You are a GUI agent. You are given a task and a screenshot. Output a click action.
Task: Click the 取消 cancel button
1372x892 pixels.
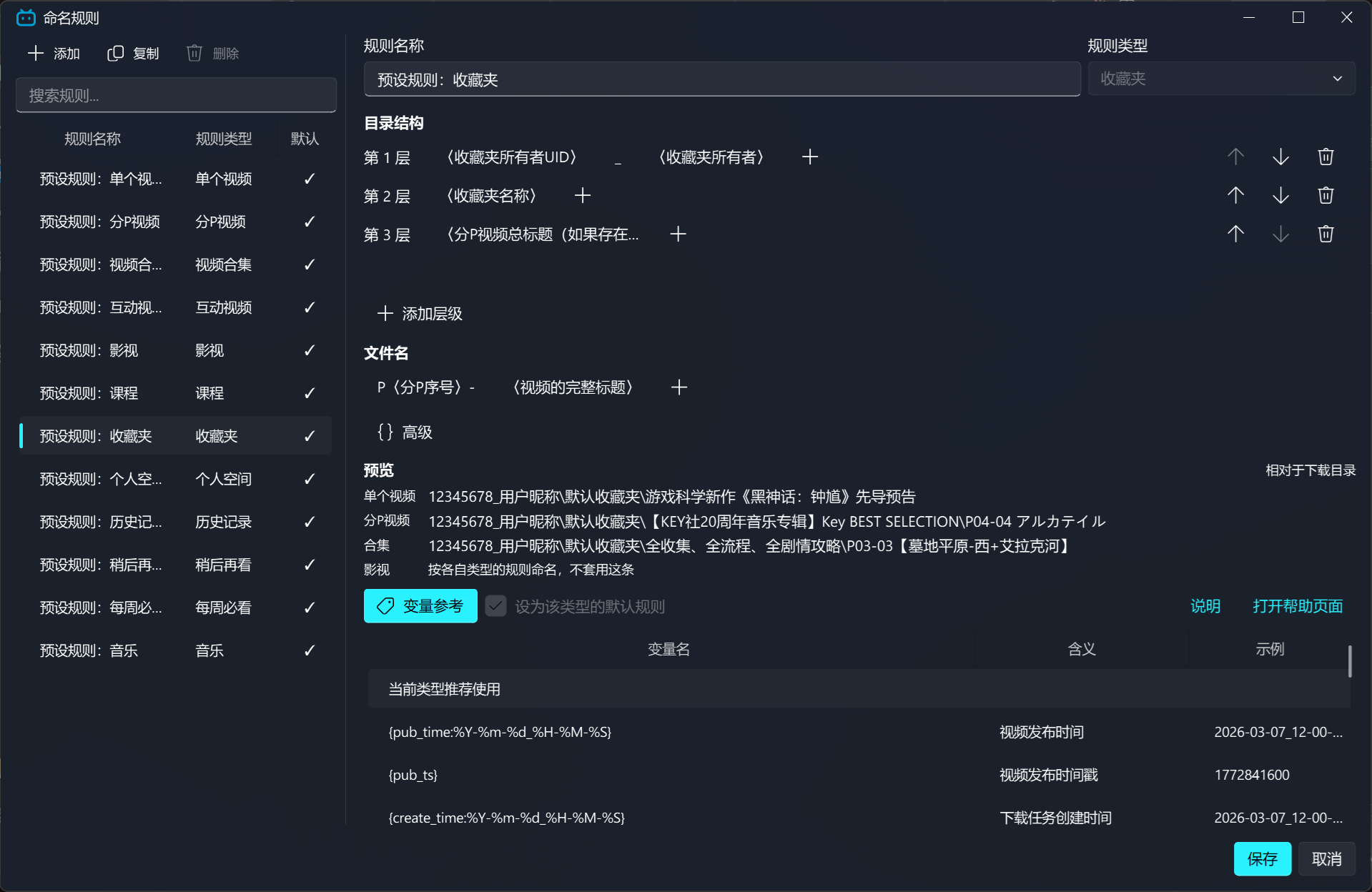1327,859
